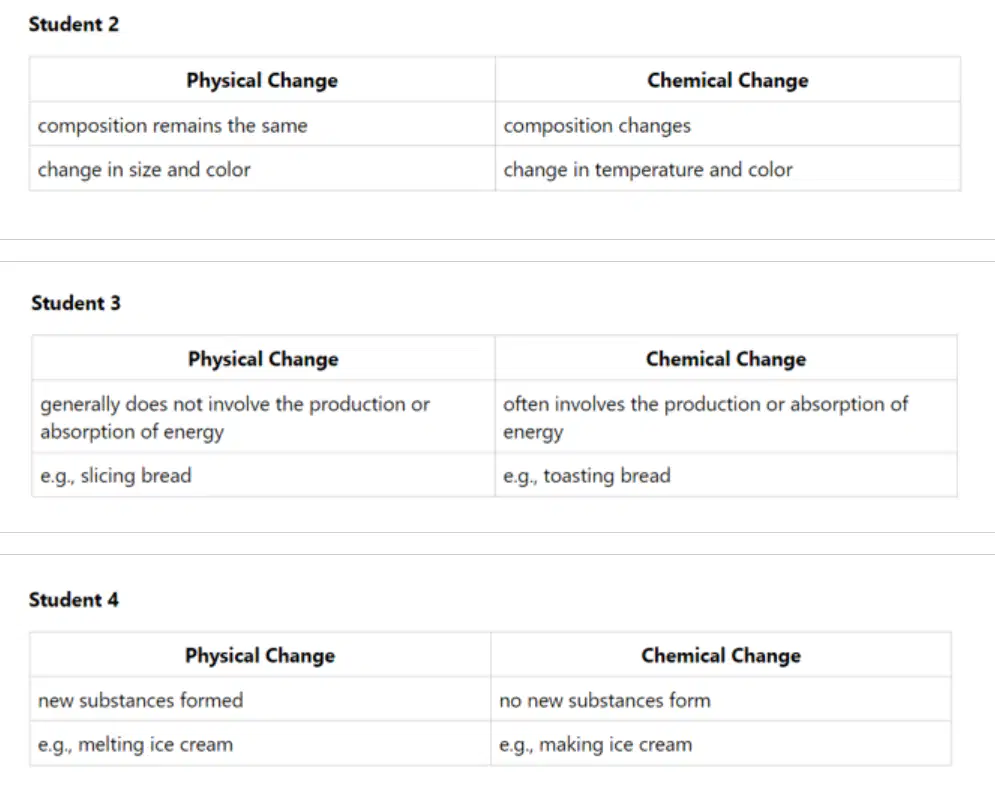Click 'generally does not involve' energy cell
995x801 pixels.
(x=263, y=417)
